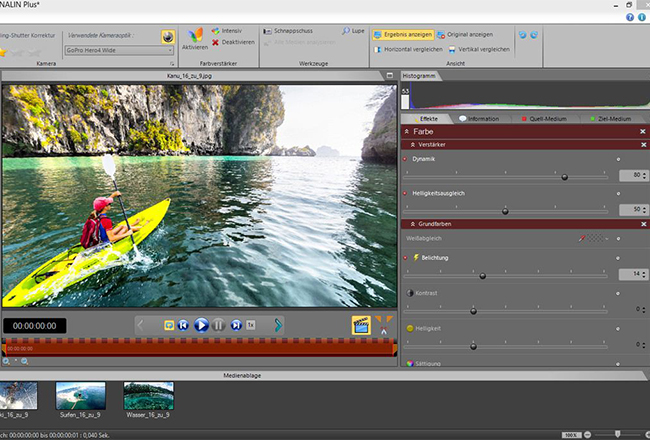Select the Wasser_16_zu_9 thumbnail in media bin
650x440 pixels.
[x=147, y=396]
